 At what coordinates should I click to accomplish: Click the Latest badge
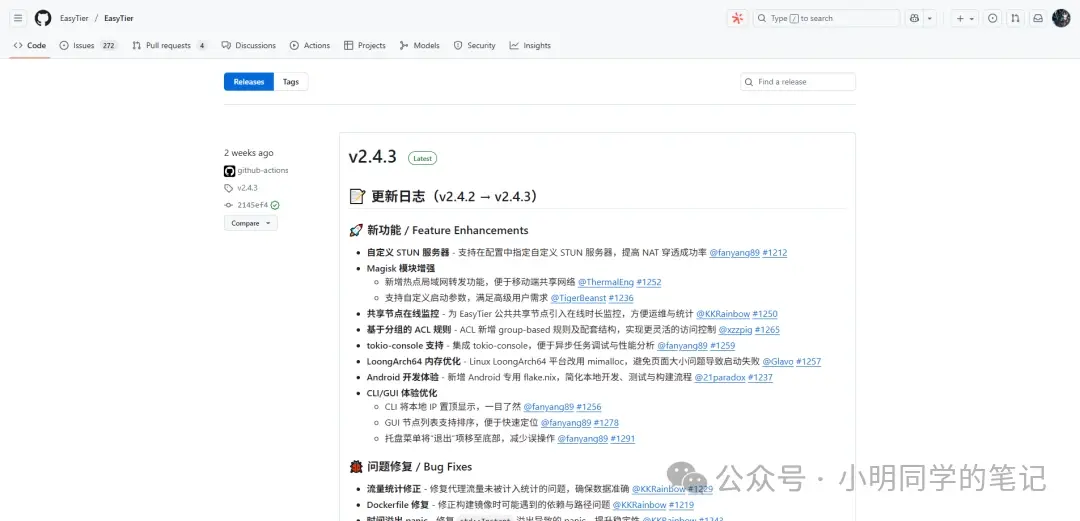click(422, 159)
